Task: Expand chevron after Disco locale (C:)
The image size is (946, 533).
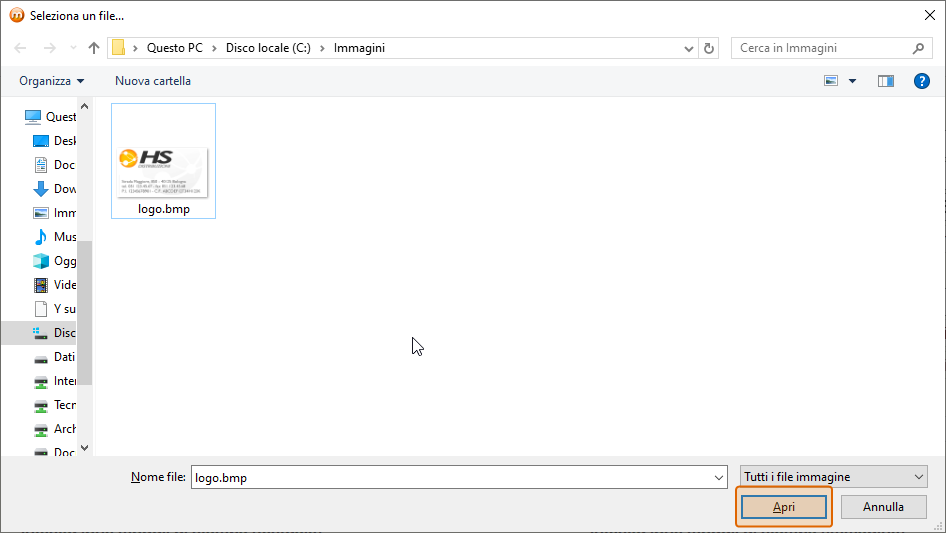Action: [x=322, y=48]
